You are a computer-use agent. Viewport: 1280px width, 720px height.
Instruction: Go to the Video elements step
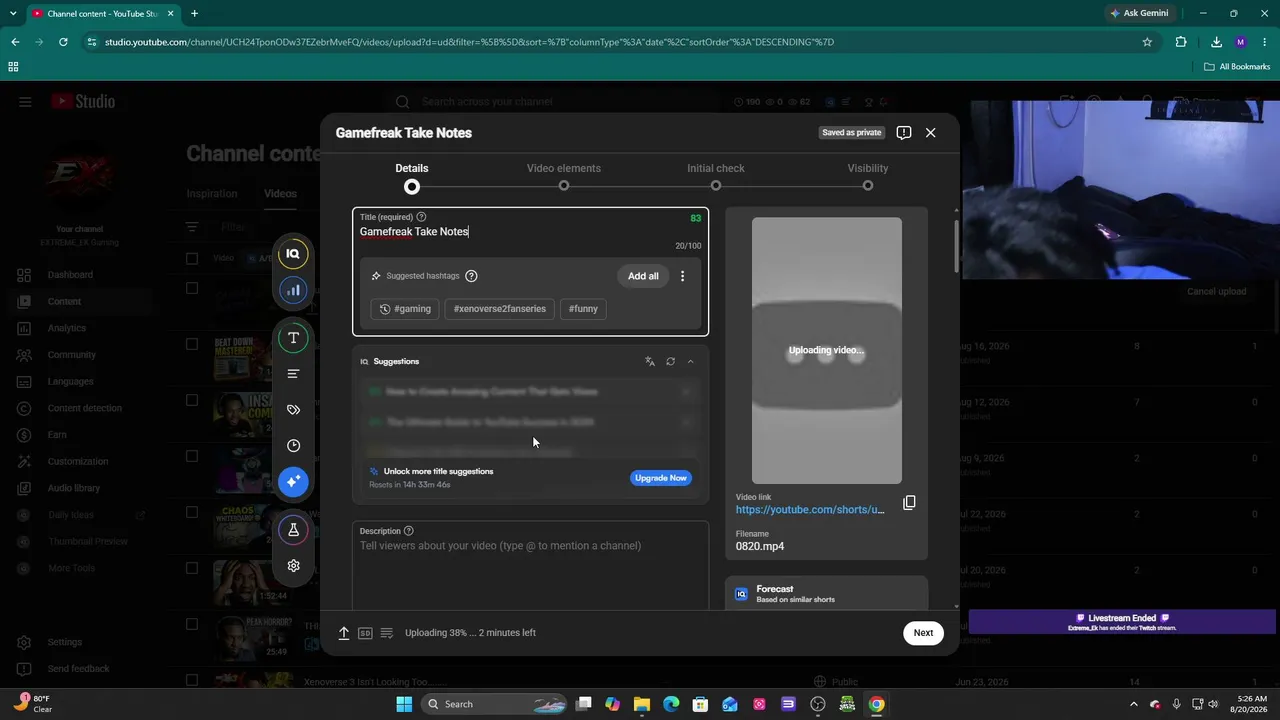pyautogui.click(x=564, y=178)
